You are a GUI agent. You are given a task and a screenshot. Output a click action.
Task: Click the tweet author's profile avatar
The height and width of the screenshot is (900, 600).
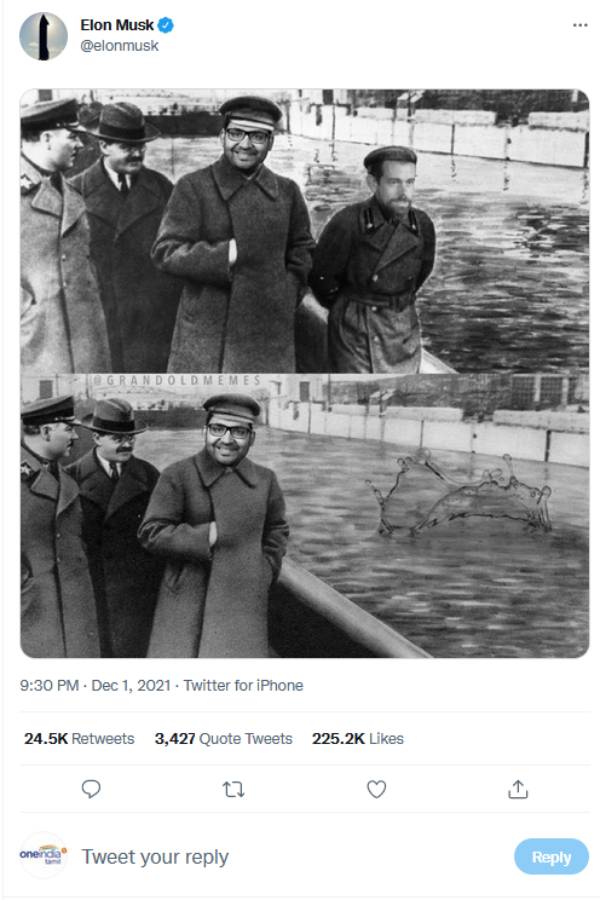click(43, 36)
